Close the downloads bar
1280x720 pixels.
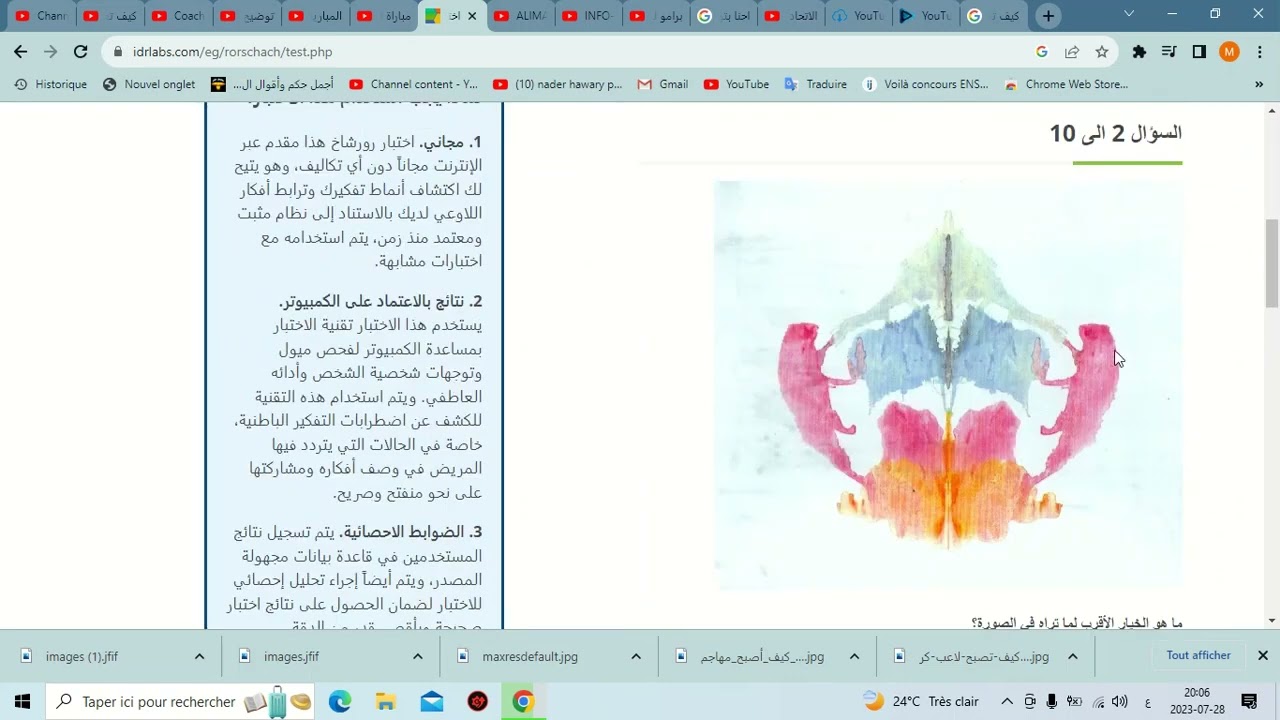pyautogui.click(x=1262, y=656)
